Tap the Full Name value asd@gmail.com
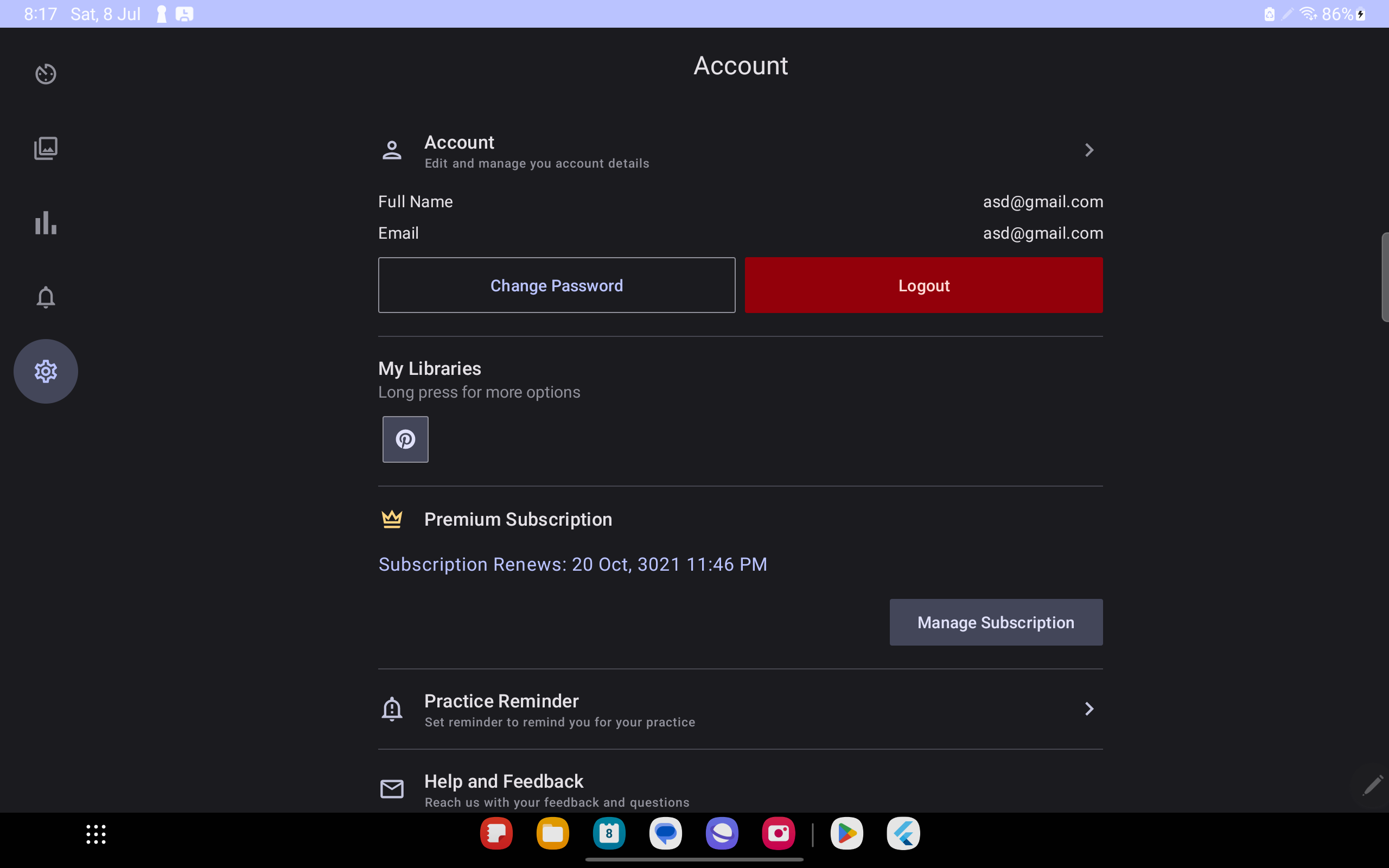1389x868 pixels. (x=1043, y=201)
